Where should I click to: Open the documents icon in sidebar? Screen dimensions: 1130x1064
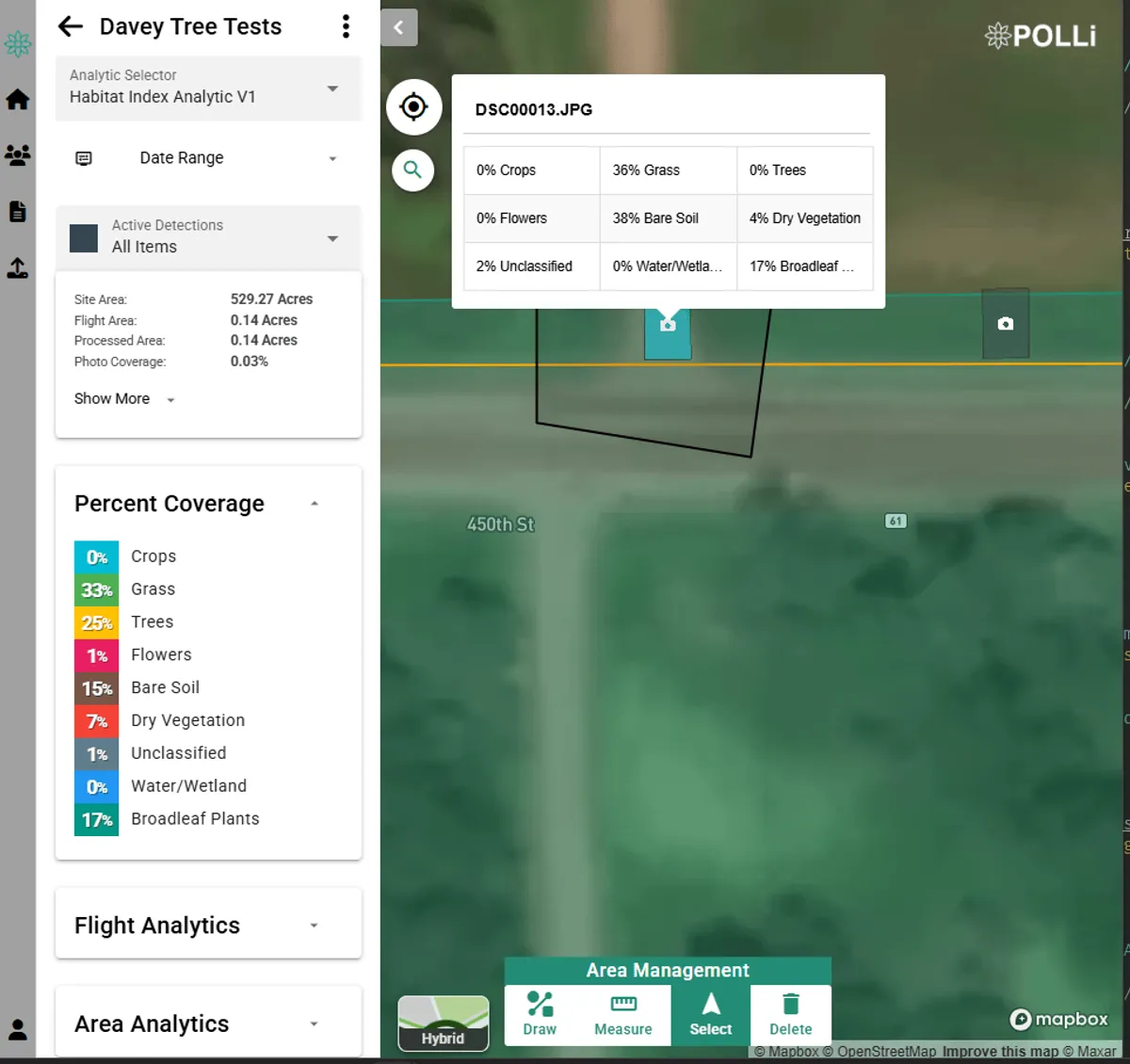18,212
